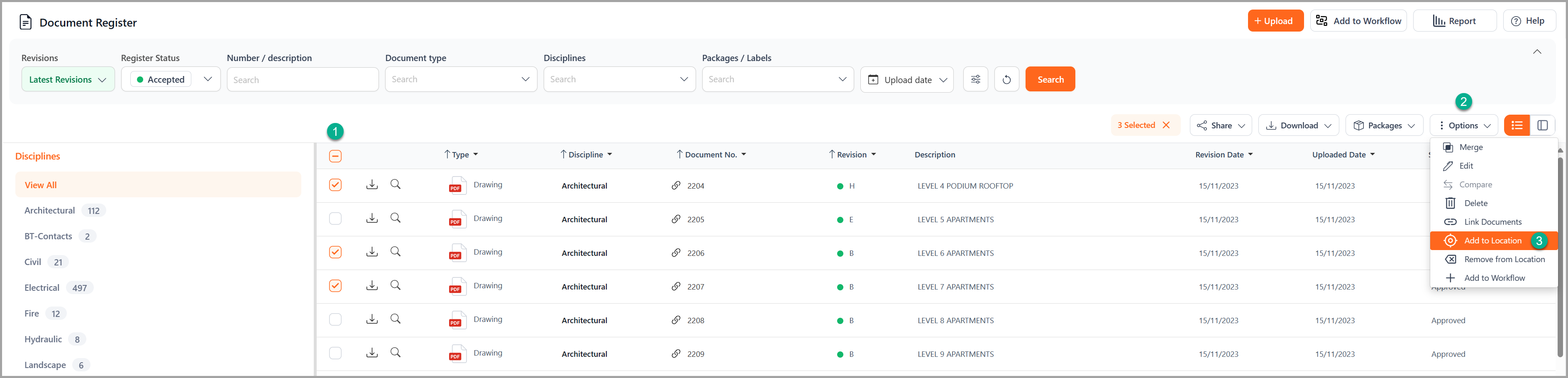Choose Add to Location menu entry
The width and height of the screenshot is (1568, 378).
pyautogui.click(x=1493, y=240)
